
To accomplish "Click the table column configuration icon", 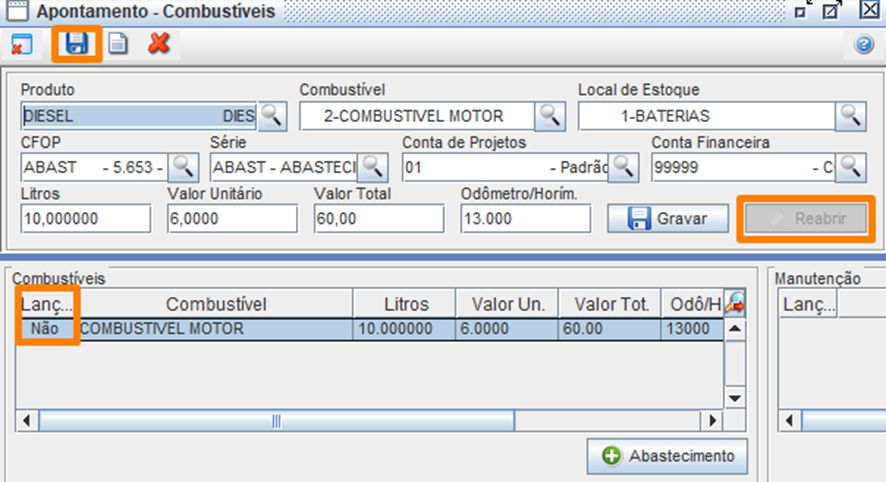I will [x=734, y=303].
